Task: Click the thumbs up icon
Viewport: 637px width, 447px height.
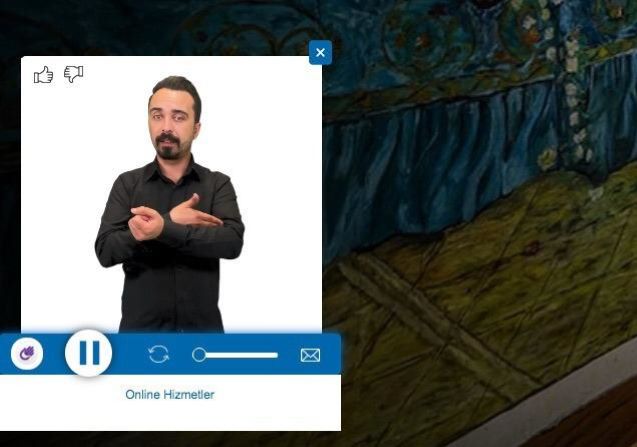Action: [43, 75]
